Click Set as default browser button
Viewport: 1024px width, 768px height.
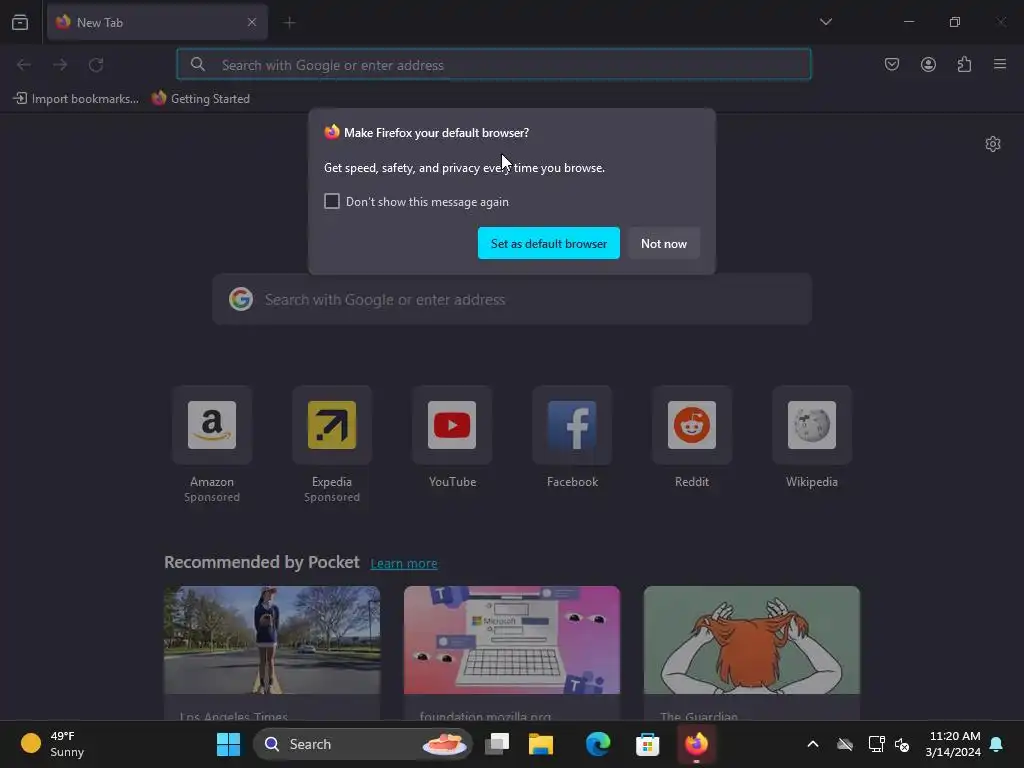point(549,243)
